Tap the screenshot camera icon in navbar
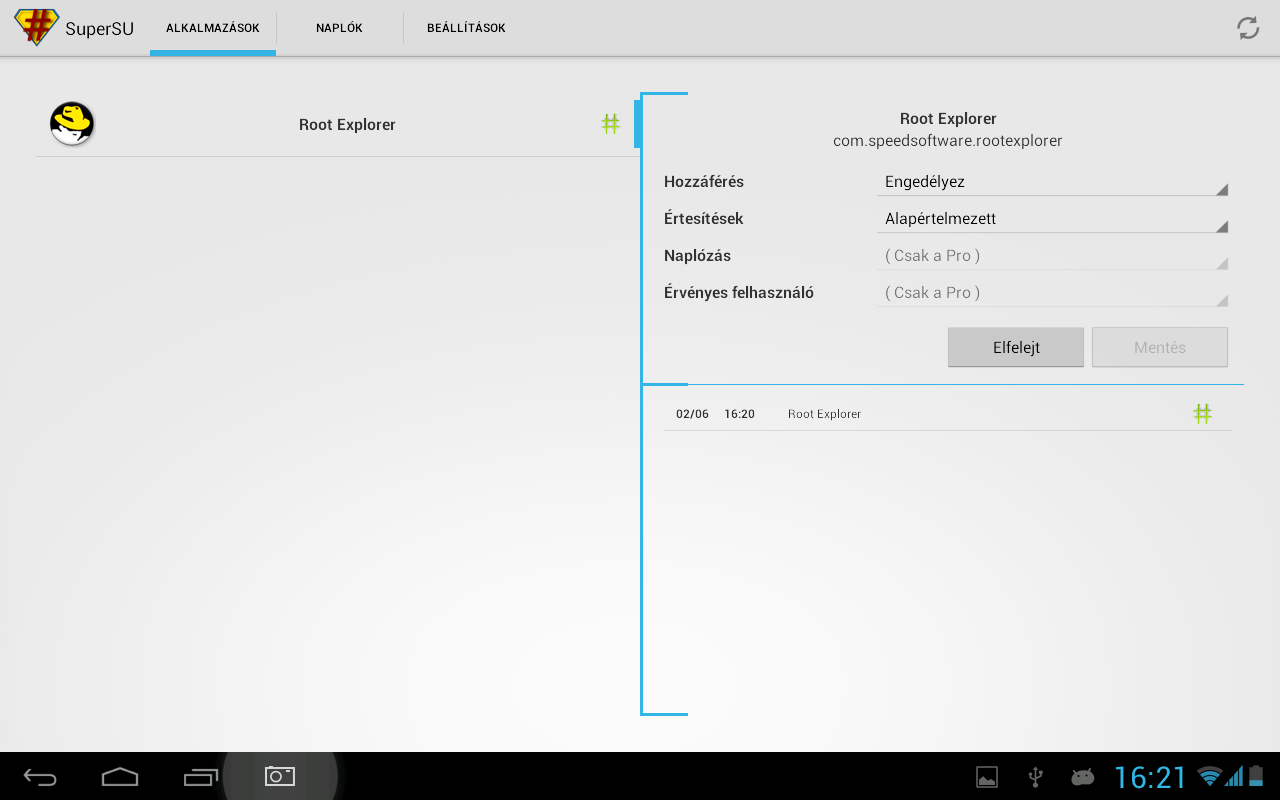 coord(280,776)
